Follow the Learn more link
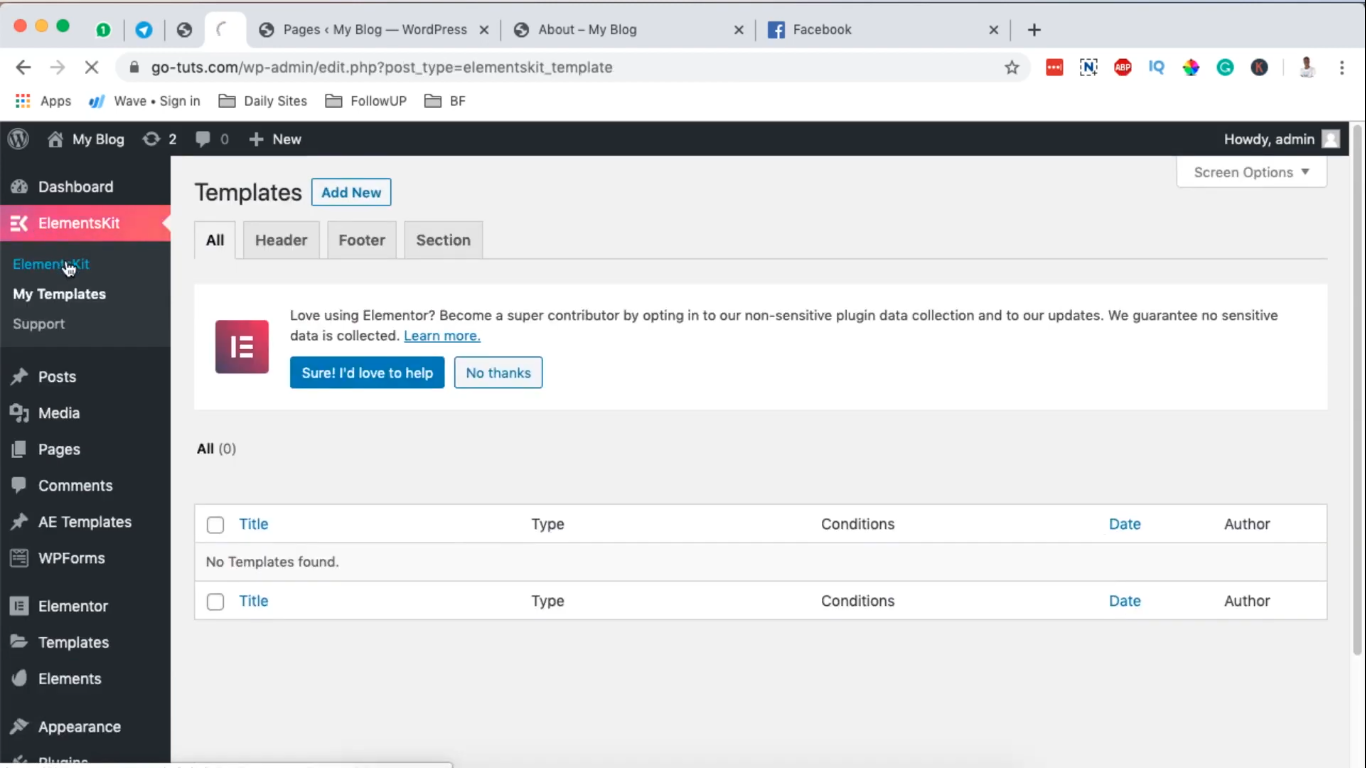This screenshot has width=1366, height=768. pyautogui.click(x=442, y=336)
